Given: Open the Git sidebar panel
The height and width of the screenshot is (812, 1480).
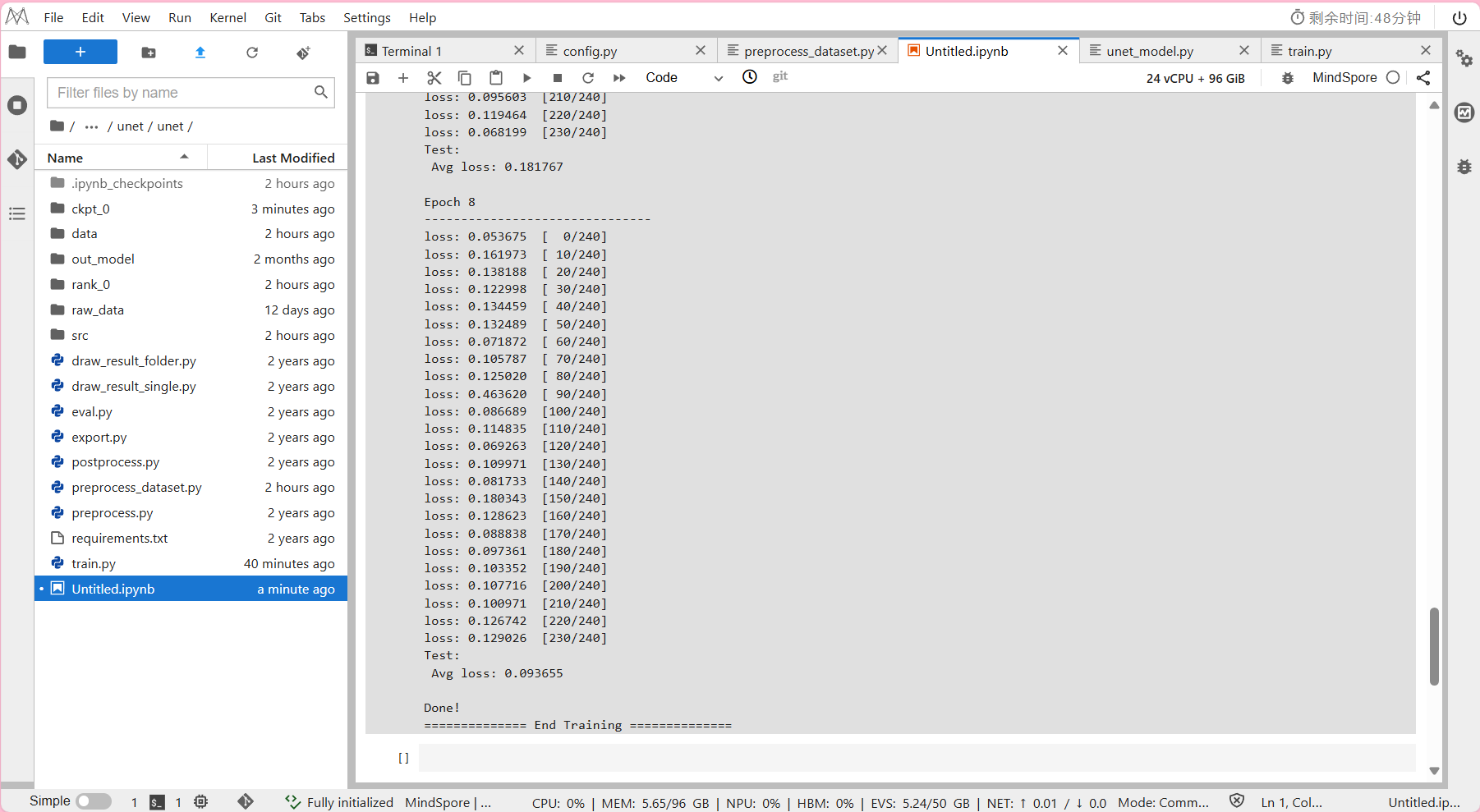Looking at the screenshot, I should [17, 159].
